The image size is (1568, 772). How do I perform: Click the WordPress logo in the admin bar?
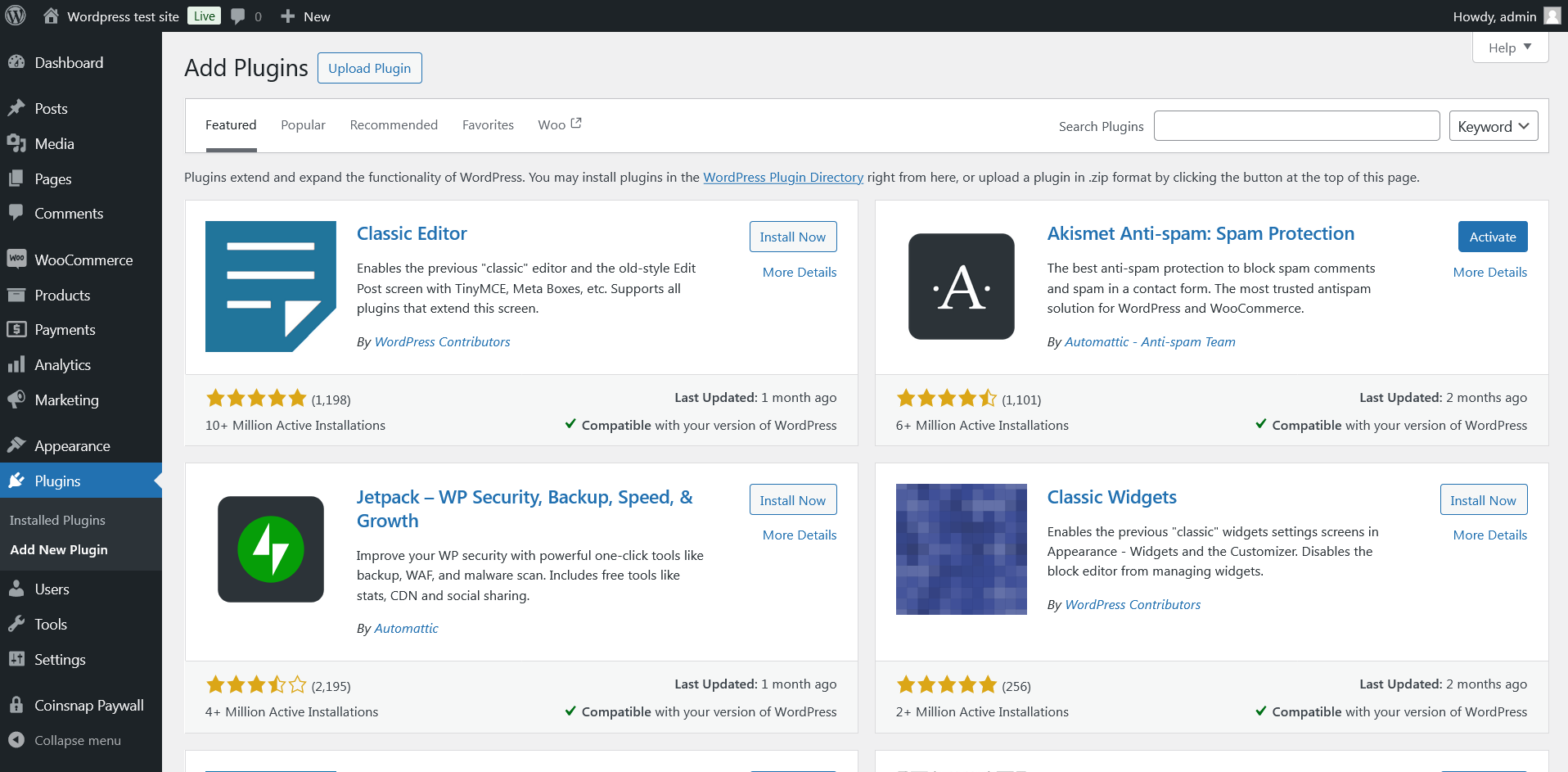pyautogui.click(x=15, y=16)
